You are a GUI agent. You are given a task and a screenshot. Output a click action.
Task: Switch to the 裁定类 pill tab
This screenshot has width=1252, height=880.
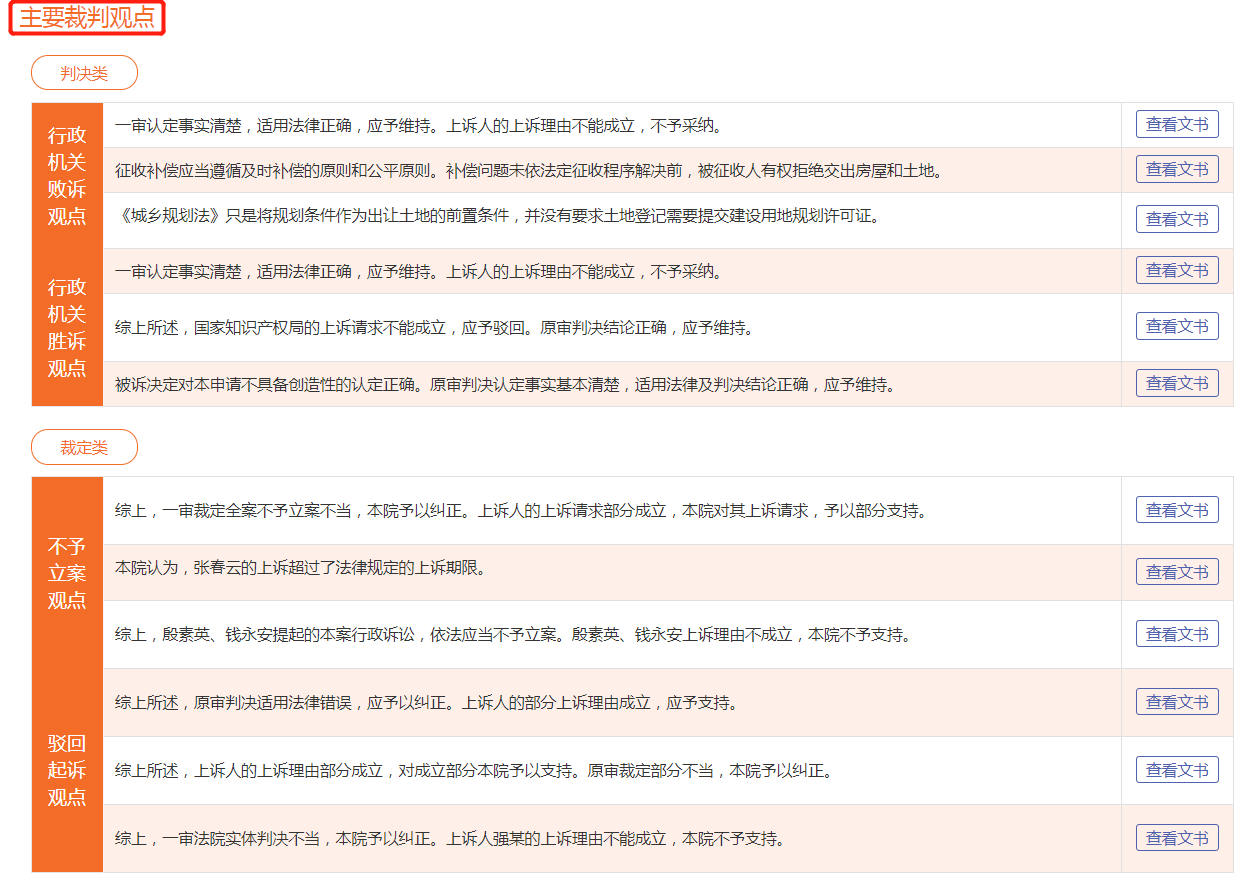[x=84, y=447]
